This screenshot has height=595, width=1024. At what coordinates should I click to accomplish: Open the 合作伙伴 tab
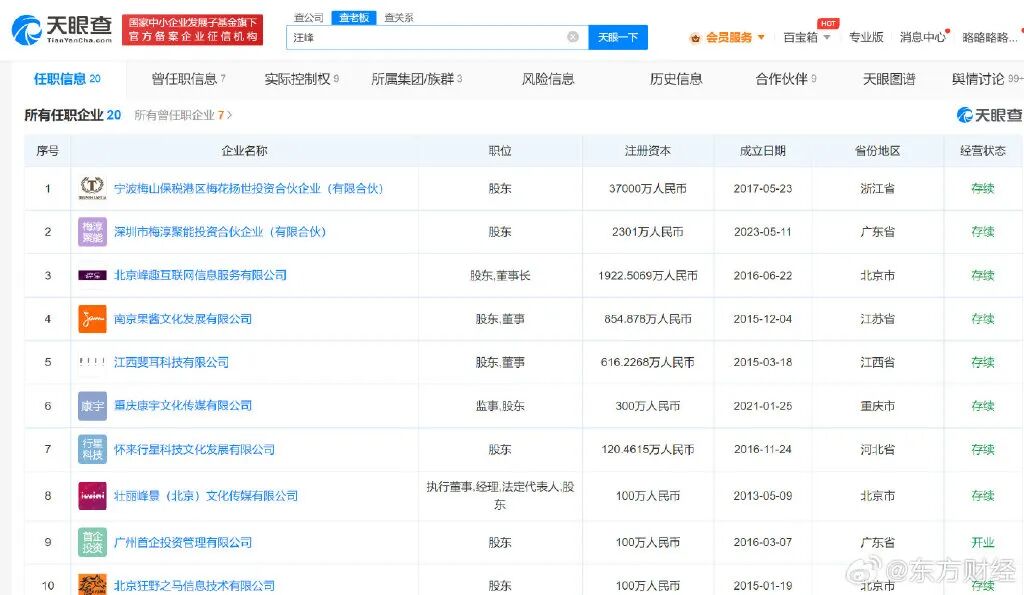pos(786,79)
